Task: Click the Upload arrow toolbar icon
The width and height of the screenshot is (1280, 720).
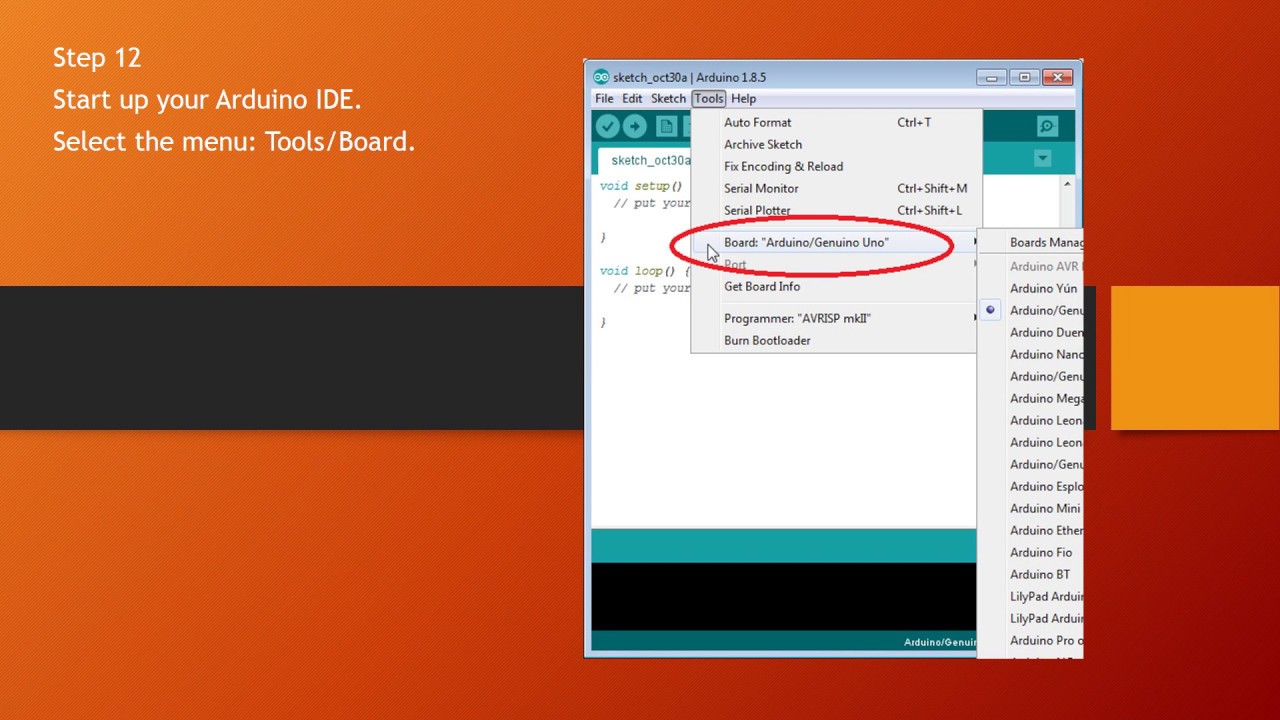Action: [x=634, y=126]
